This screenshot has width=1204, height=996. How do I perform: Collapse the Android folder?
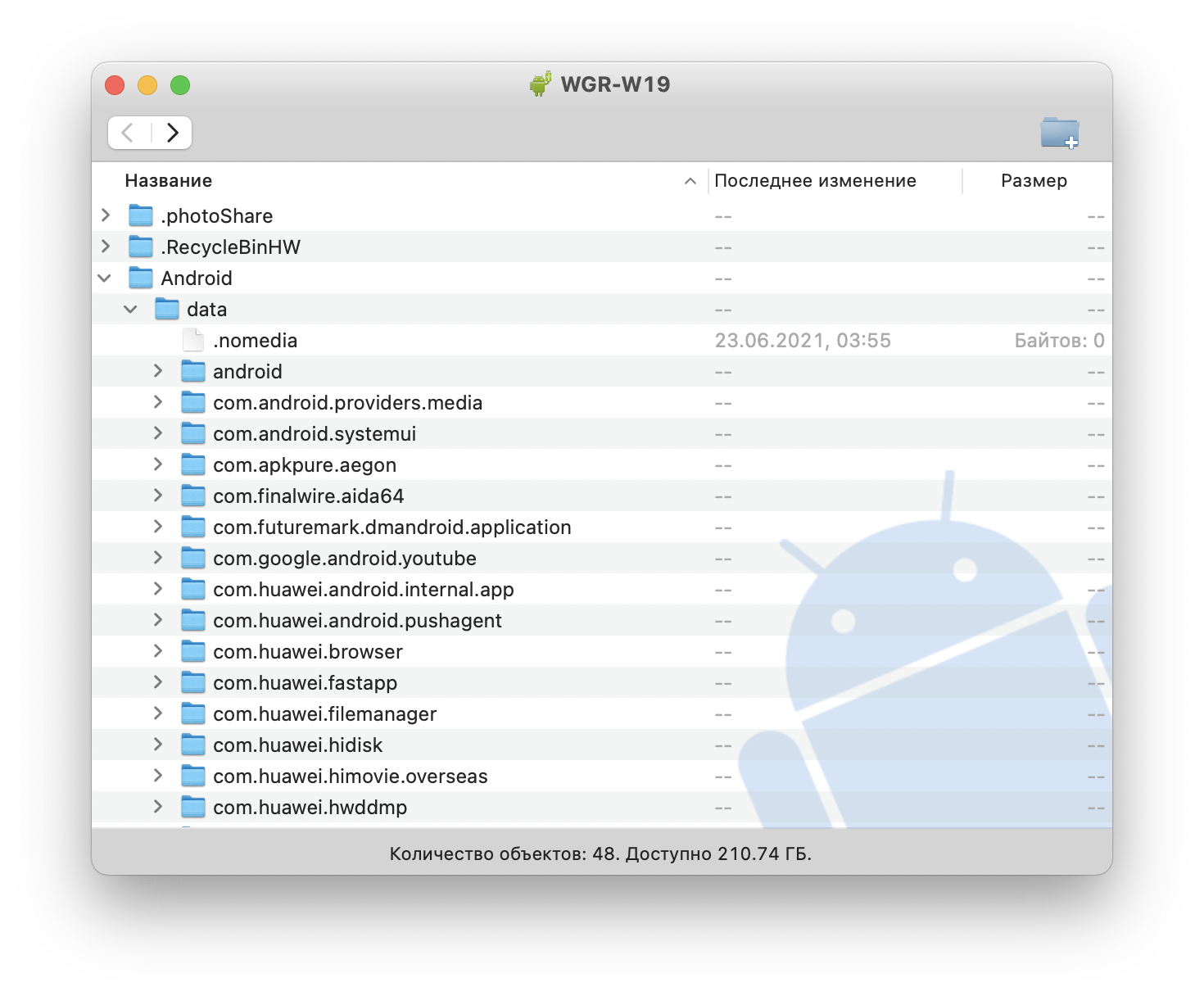click(105, 278)
